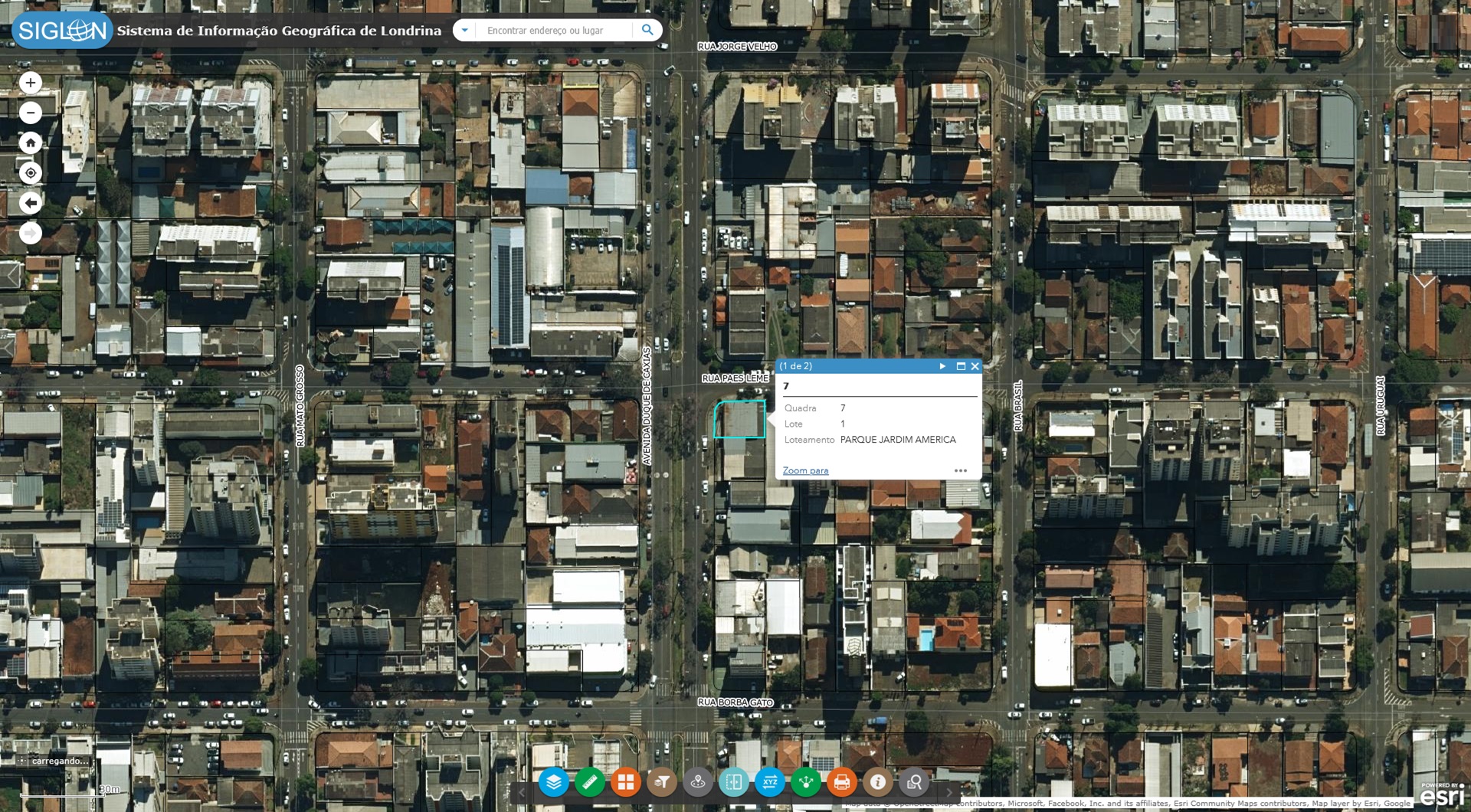Click the Quadra field label
The width and height of the screenshot is (1471, 812).
click(800, 408)
